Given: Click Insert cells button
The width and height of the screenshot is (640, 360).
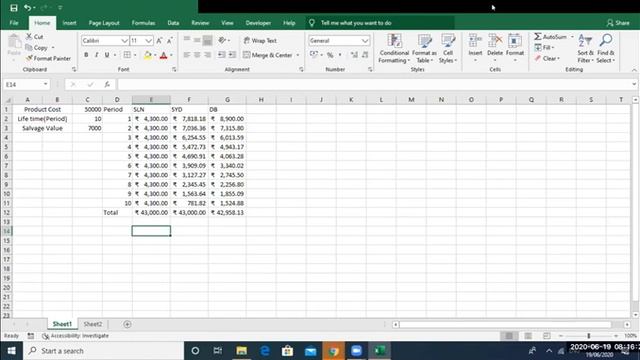Looking at the screenshot, I should pyautogui.click(x=475, y=48).
